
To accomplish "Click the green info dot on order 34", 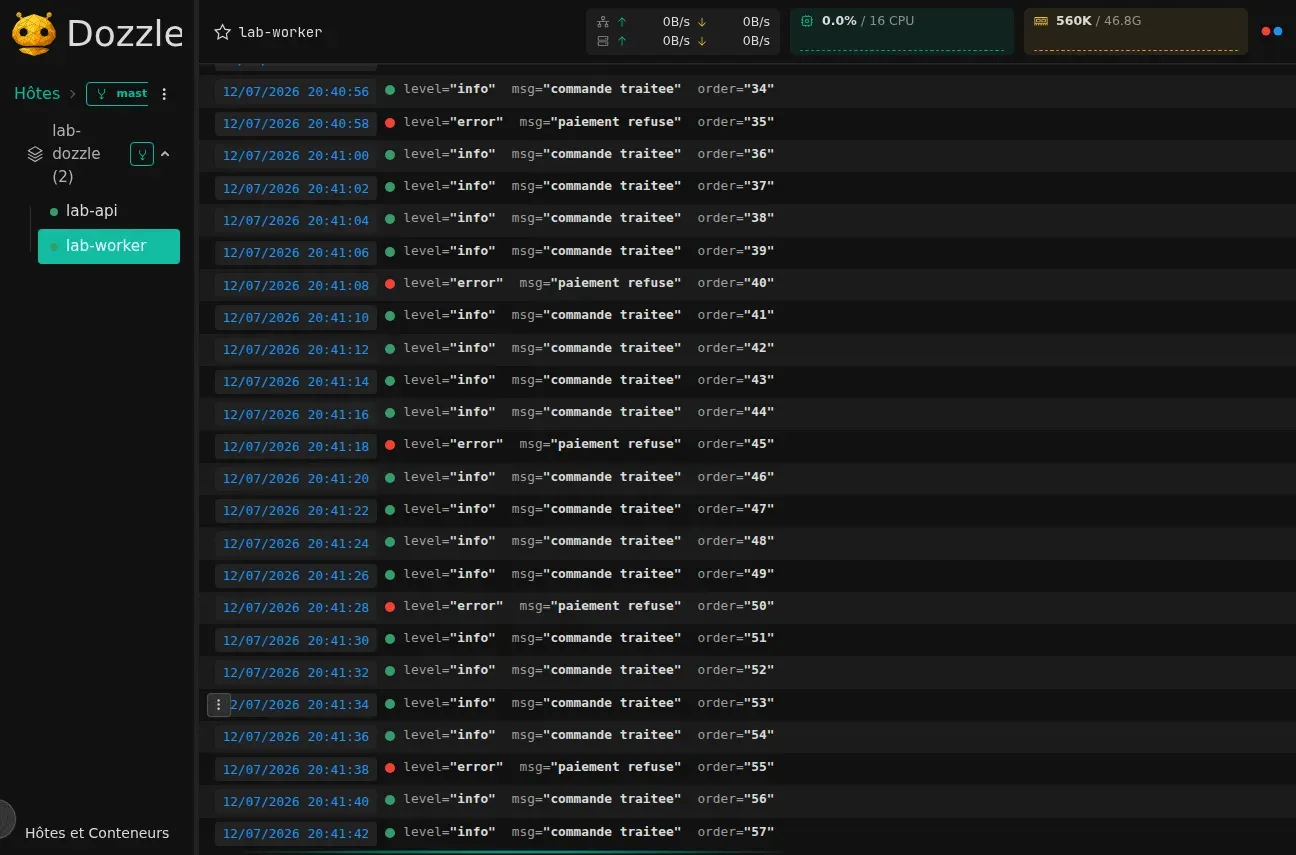I will point(390,90).
